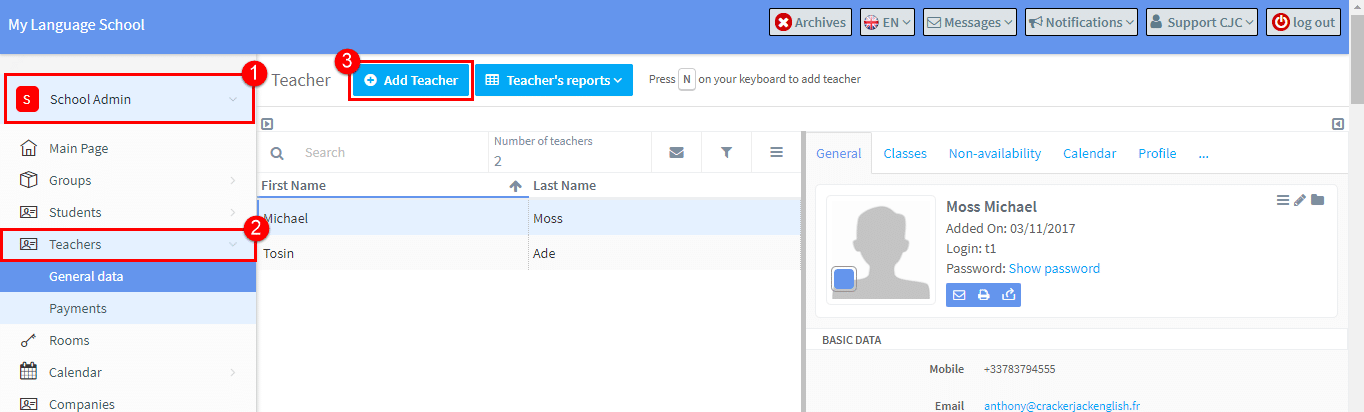Image resolution: width=1364 pixels, height=412 pixels.
Task: Click the teacher email address link
Action: [1062, 406]
